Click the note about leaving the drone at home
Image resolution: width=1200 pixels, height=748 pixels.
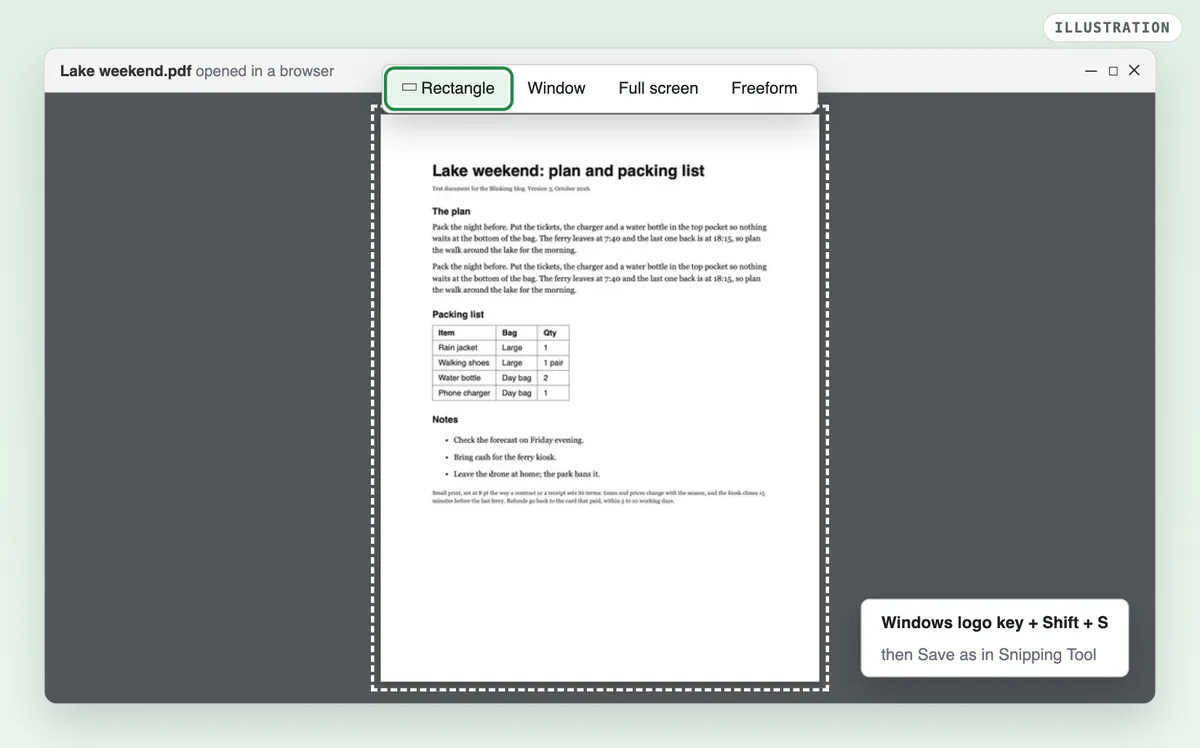(526, 474)
